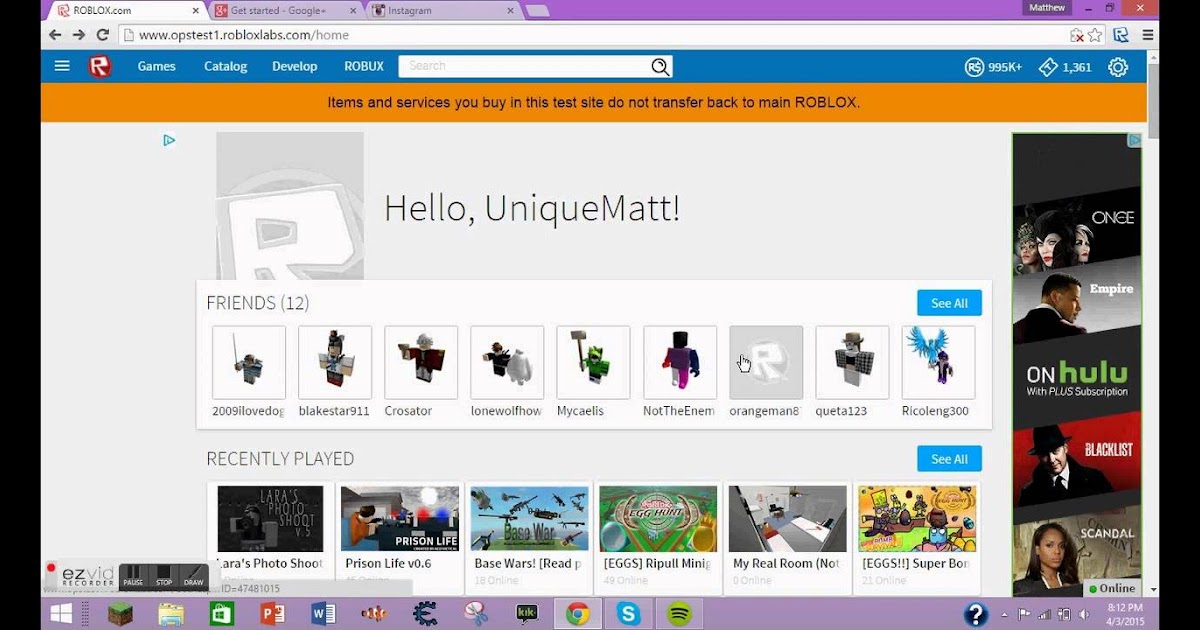Go back with browser back arrow
The image size is (1200, 630).
coord(56,35)
